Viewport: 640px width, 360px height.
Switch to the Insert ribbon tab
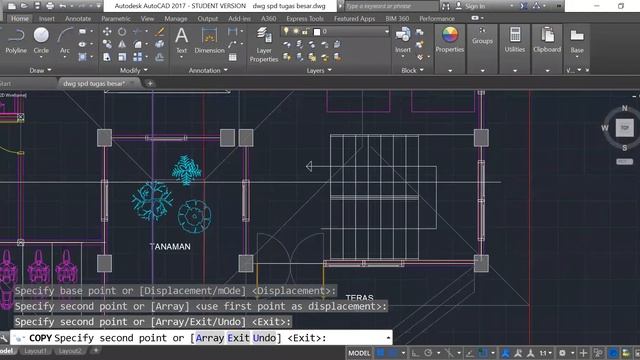(47, 18)
